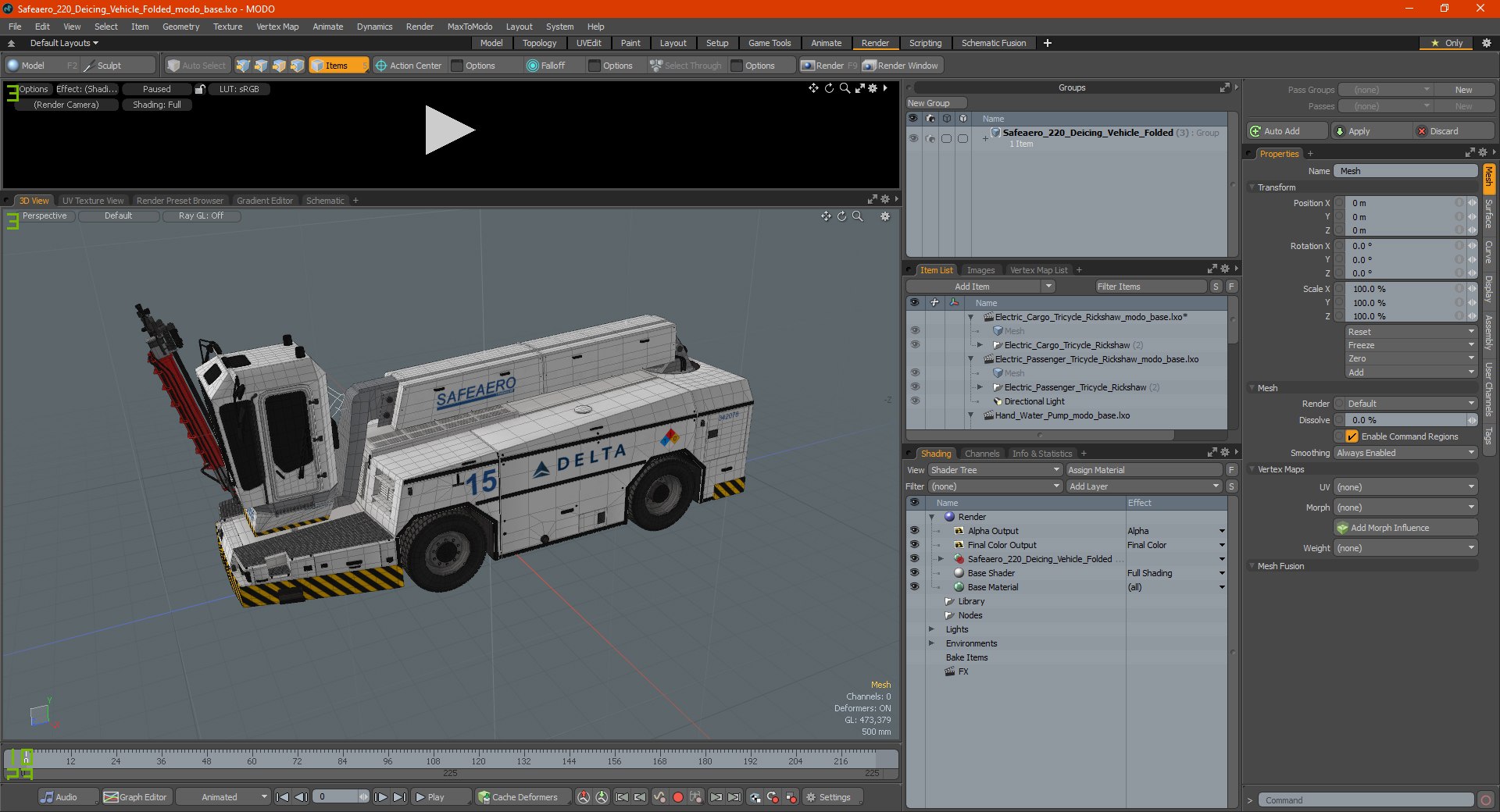Open the Topology layout tab
Image resolution: width=1500 pixels, height=812 pixels.
(539, 43)
